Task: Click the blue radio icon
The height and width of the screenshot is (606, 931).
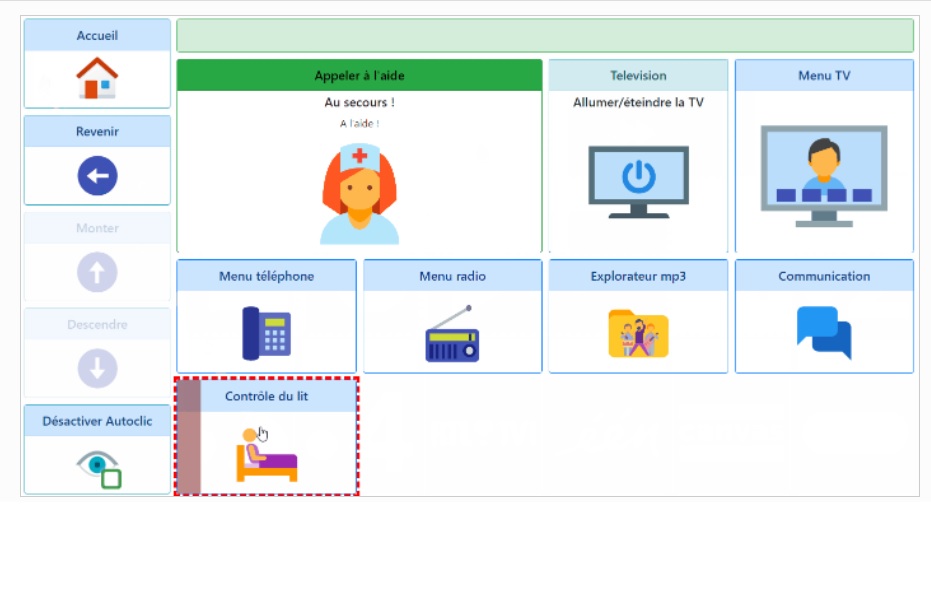Action: 452,334
